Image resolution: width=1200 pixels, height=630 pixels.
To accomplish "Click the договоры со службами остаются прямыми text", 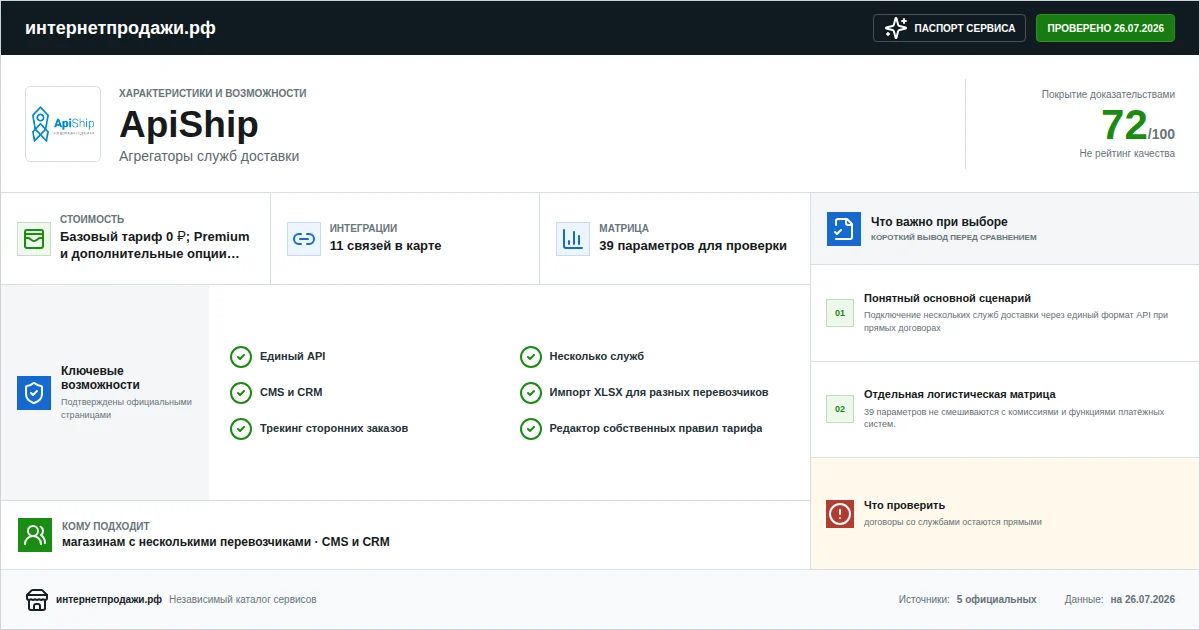I will click(953, 522).
